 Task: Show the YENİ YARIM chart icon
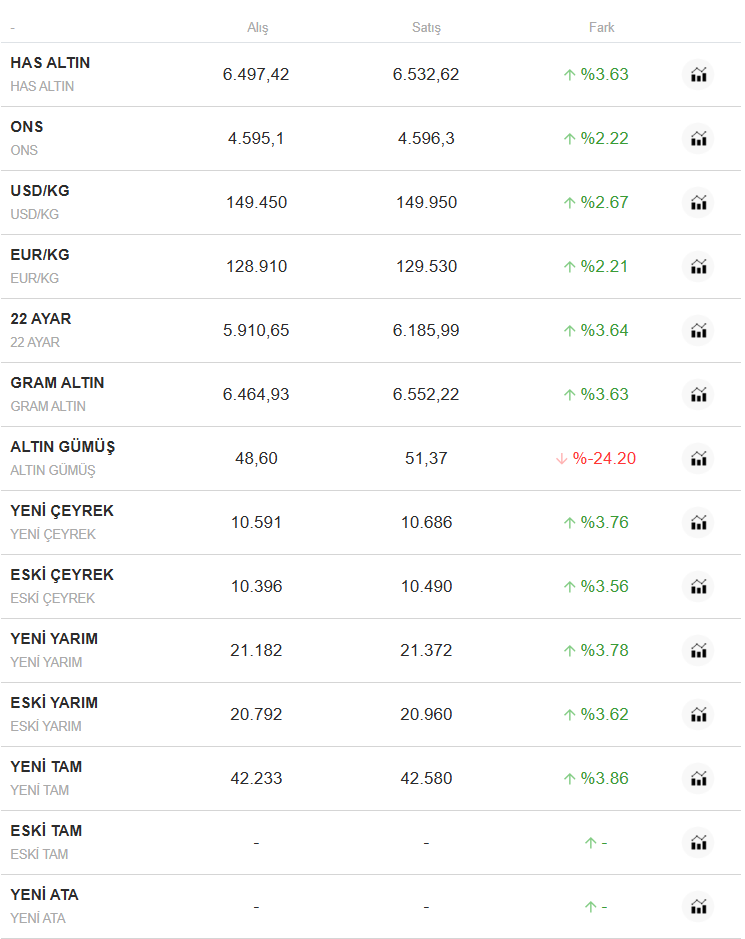pyautogui.click(x=698, y=651)
